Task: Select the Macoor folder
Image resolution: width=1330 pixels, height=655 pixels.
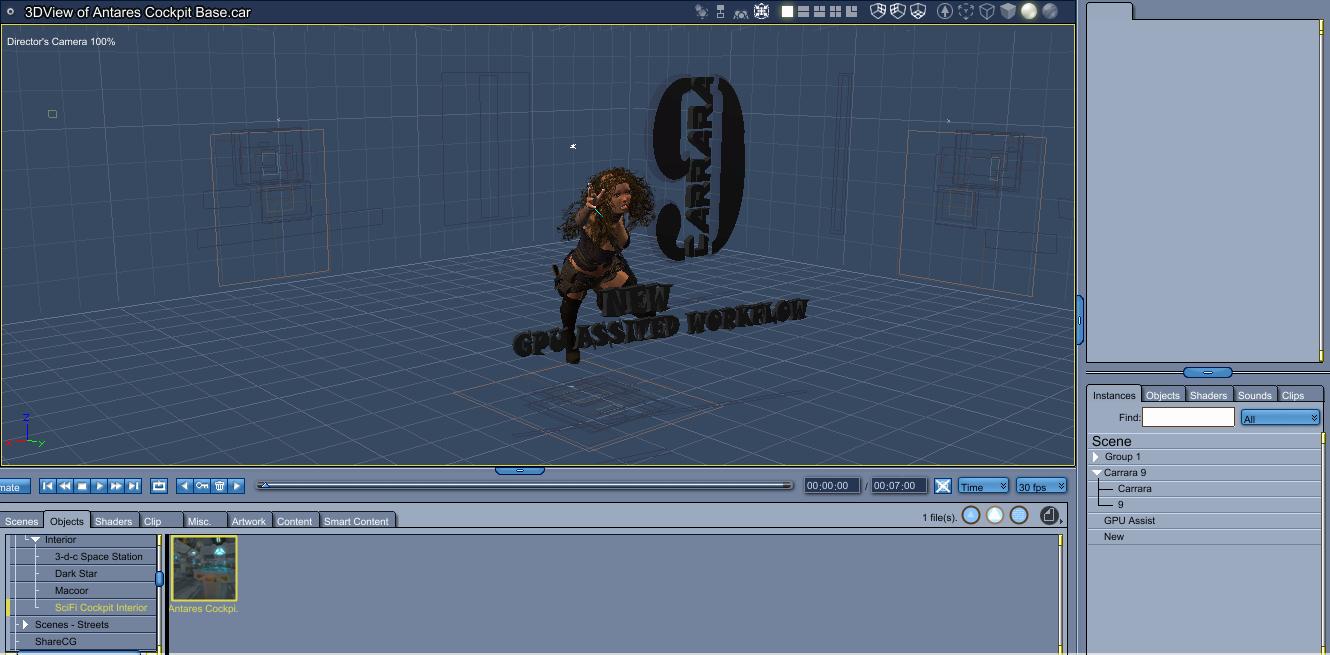Action: [x=71, y=590]
